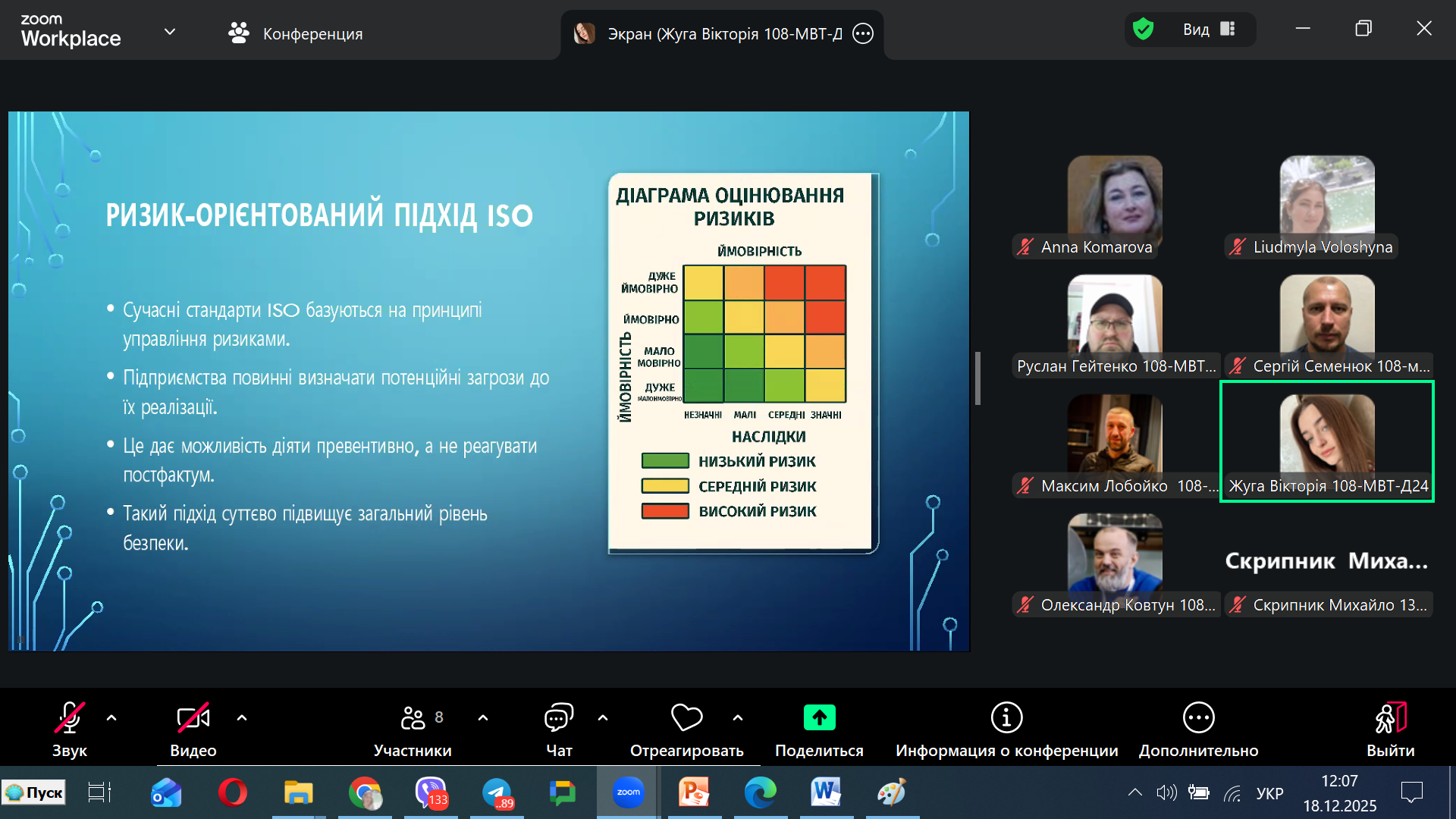
Task: Click the green Share screen icon
Action: tap(819, 717)
